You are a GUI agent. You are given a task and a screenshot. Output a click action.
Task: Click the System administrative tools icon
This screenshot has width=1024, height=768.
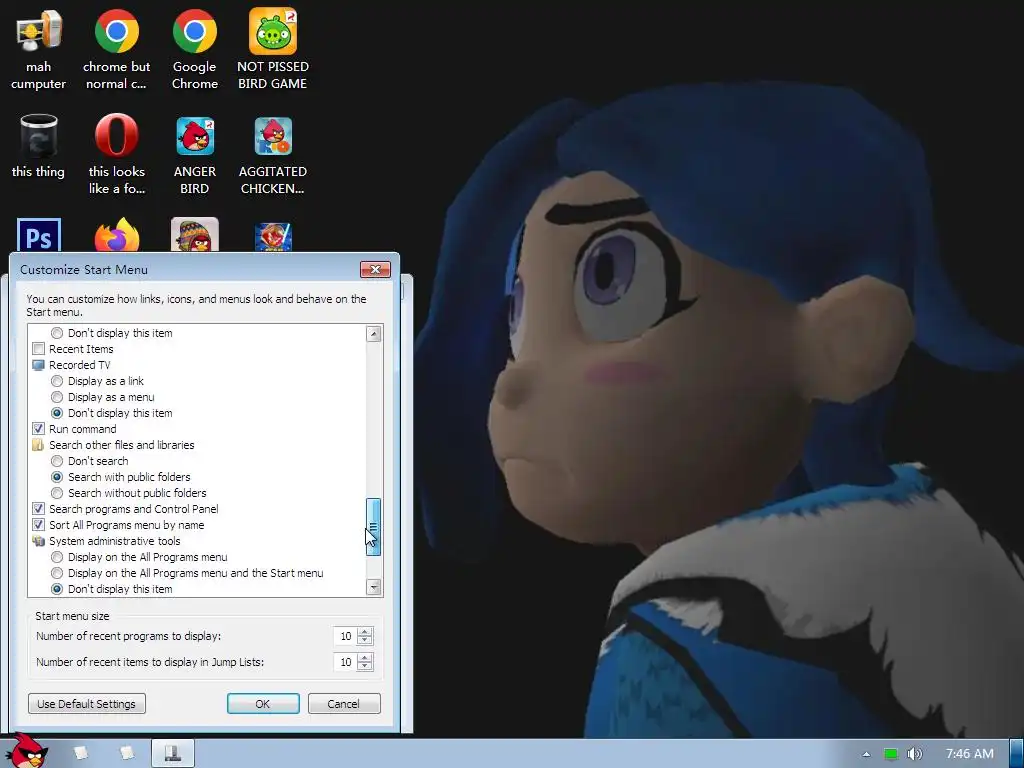click(39, 541)
